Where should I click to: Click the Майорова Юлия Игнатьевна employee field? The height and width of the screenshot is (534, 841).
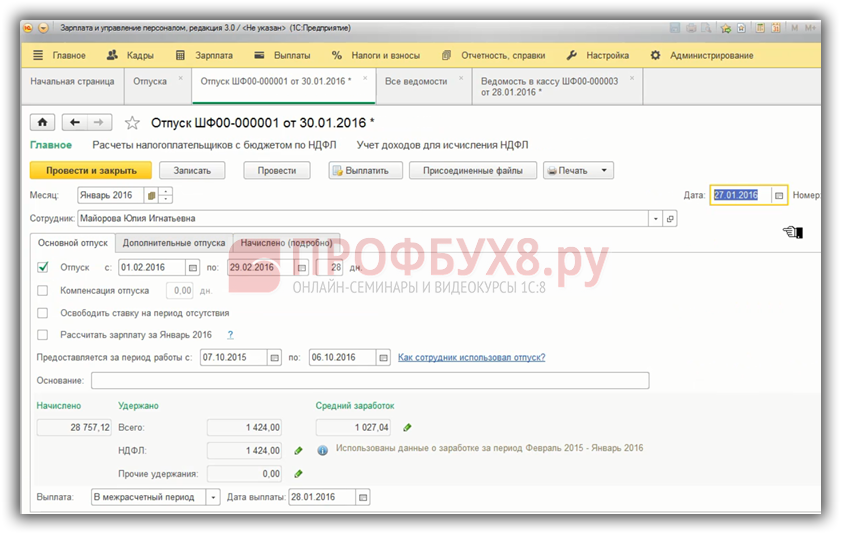pyautogui.click(x=363, y=219)
